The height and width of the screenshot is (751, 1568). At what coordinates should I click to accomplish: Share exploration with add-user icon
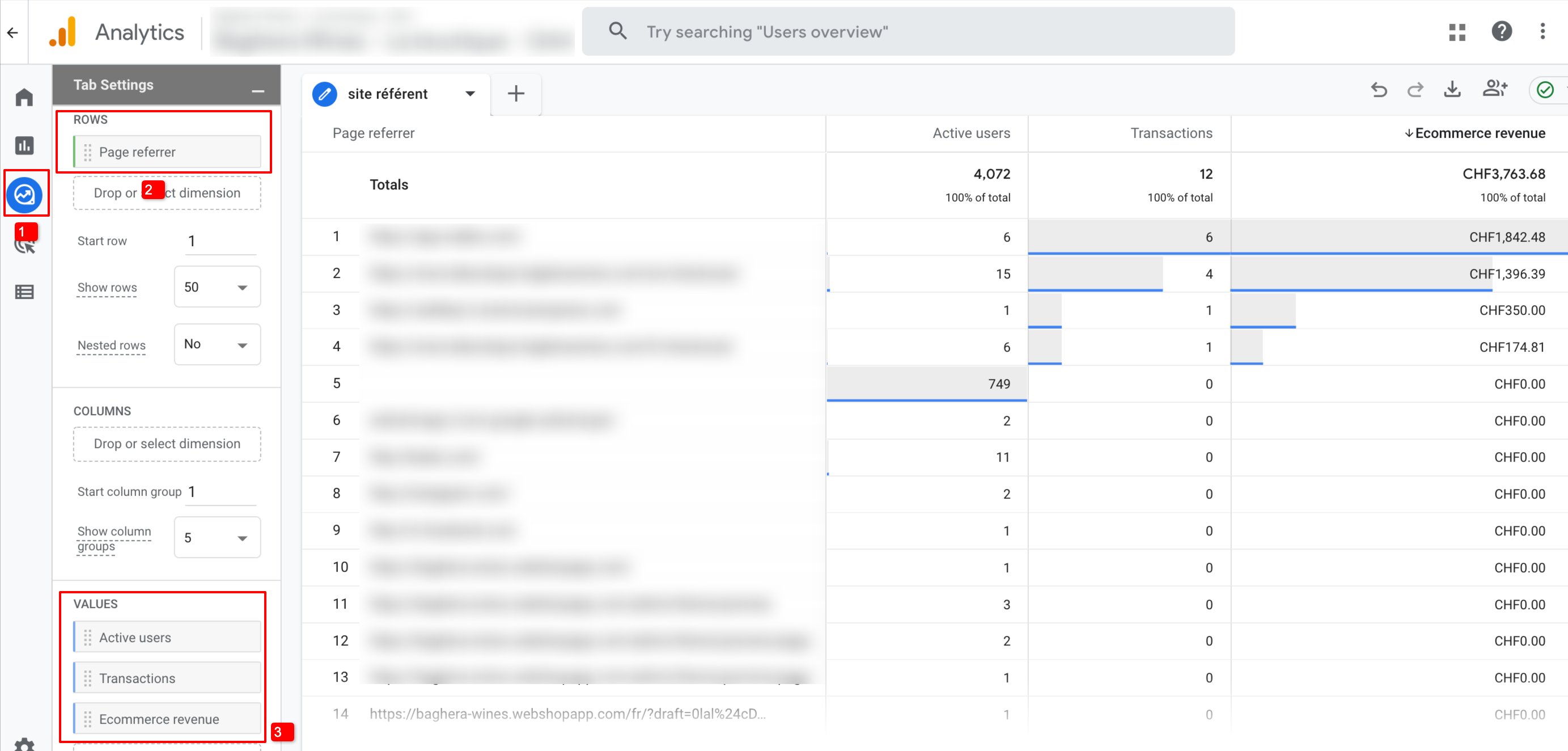pos(1494,90)
